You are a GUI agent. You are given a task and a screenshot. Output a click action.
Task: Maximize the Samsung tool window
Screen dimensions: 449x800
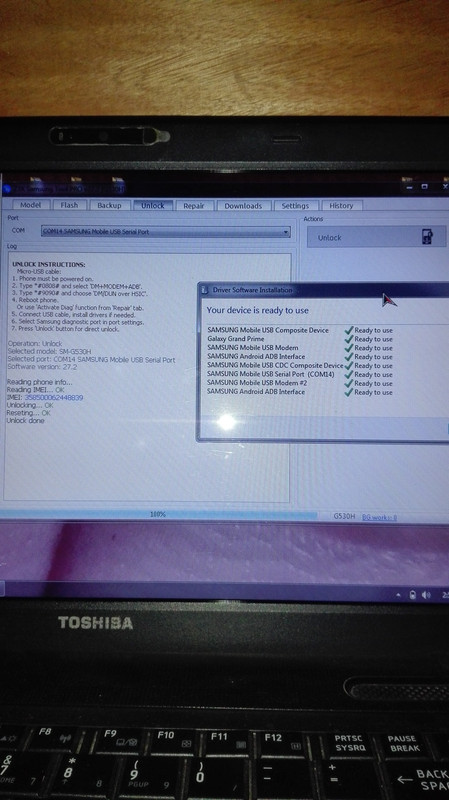tap(425, 187)
